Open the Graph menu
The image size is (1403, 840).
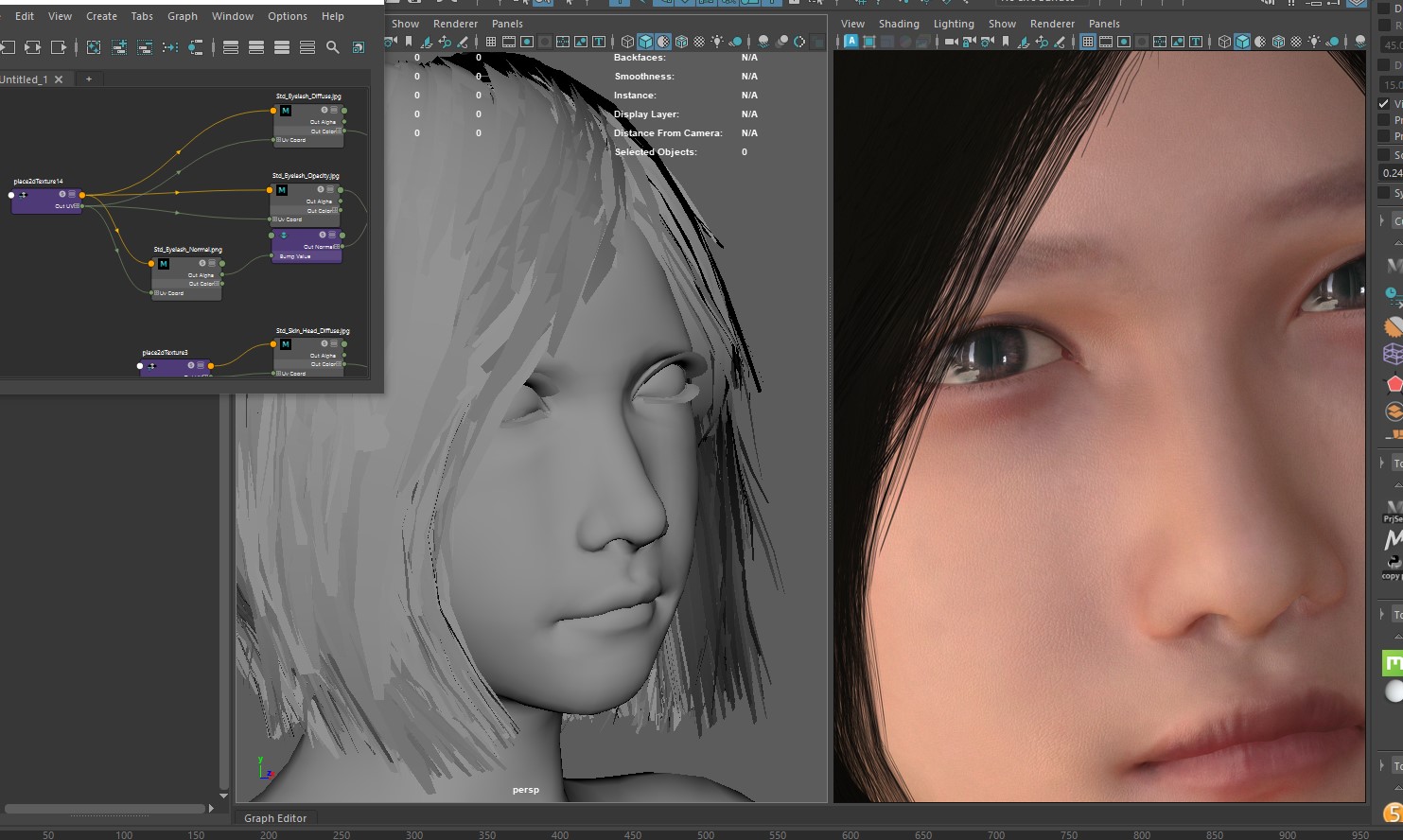(x=183, y=16)
